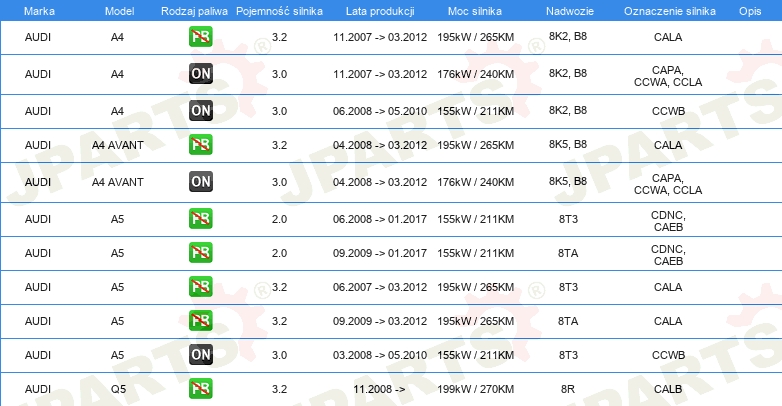Click petrol icon for A5 3.2 8TA row
This screenshot has height=406, width=782.
point(200,320)
